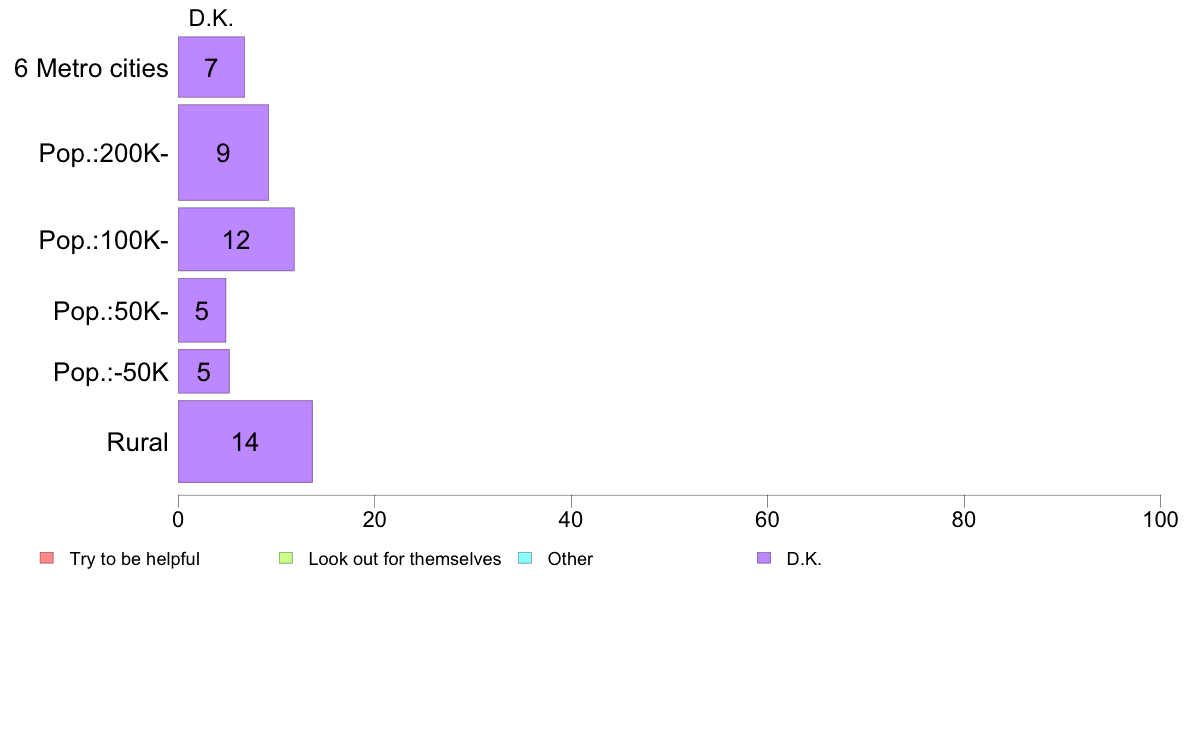Click the D.K. column header
The width and height of the screenshot is (1188, 736).
211,19
